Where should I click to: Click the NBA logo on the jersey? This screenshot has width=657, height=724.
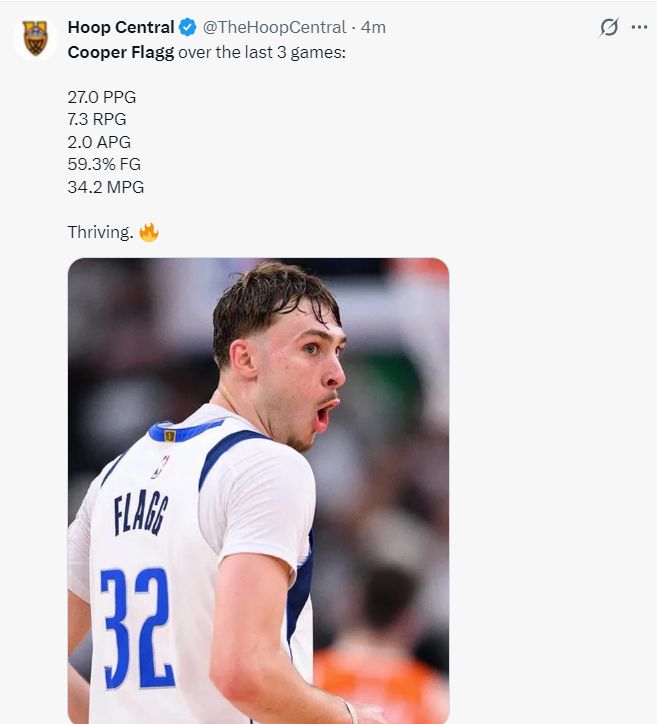(x=160, y=465)
